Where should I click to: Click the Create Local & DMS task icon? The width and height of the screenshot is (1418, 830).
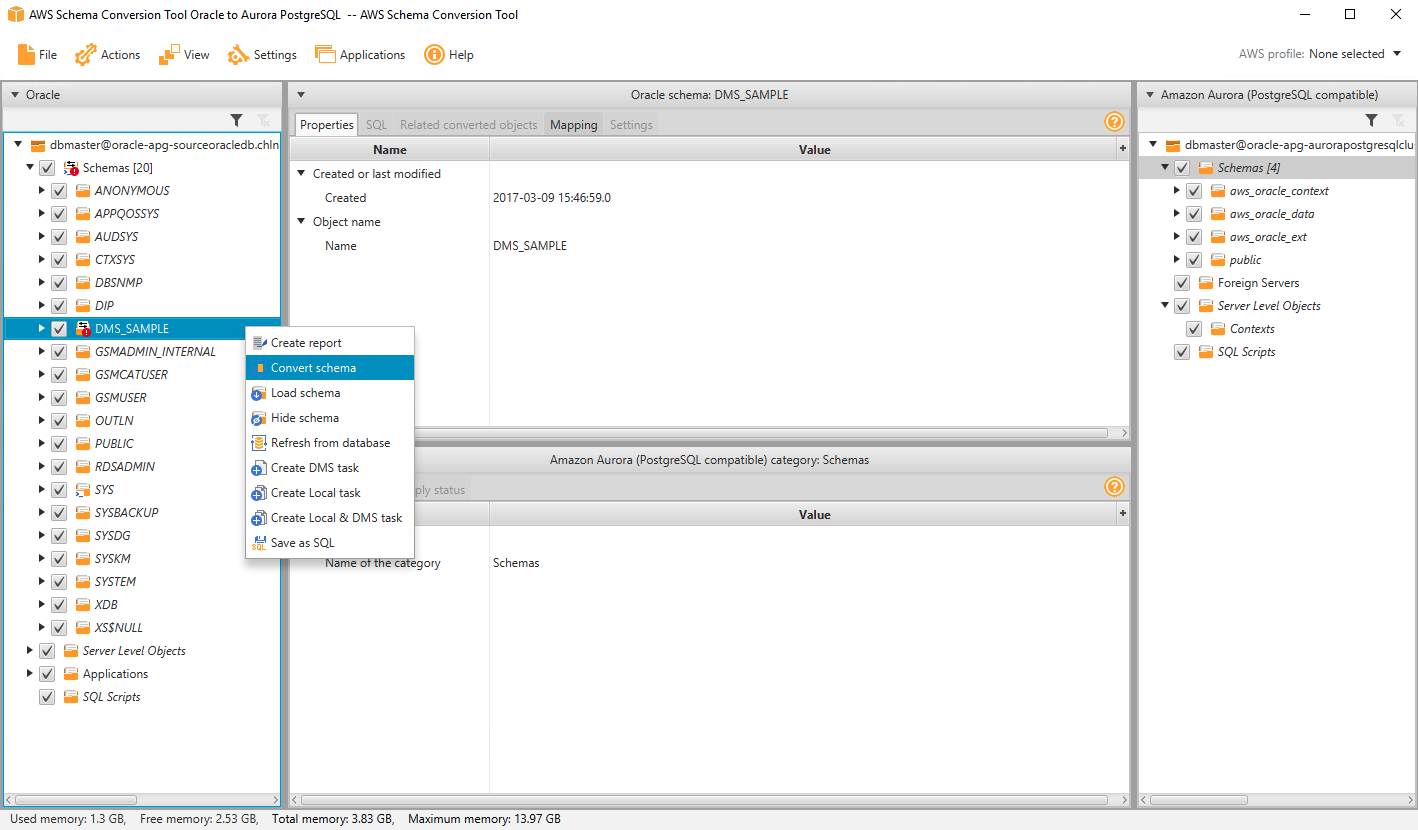(x=258, y=518)
